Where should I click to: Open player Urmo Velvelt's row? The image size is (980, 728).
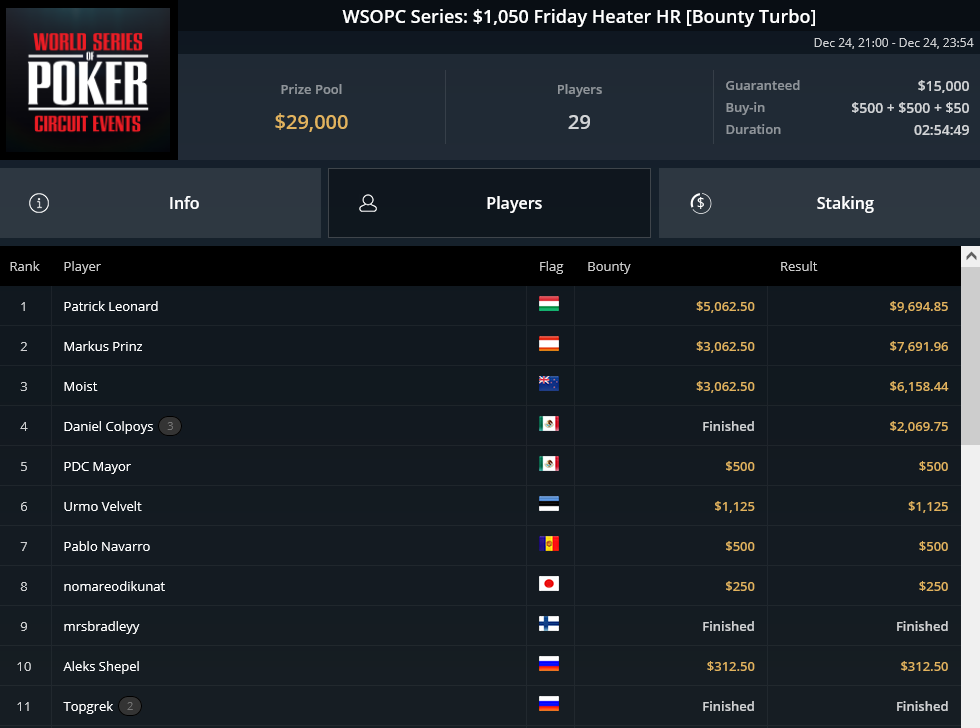click(x=480, y=506)
